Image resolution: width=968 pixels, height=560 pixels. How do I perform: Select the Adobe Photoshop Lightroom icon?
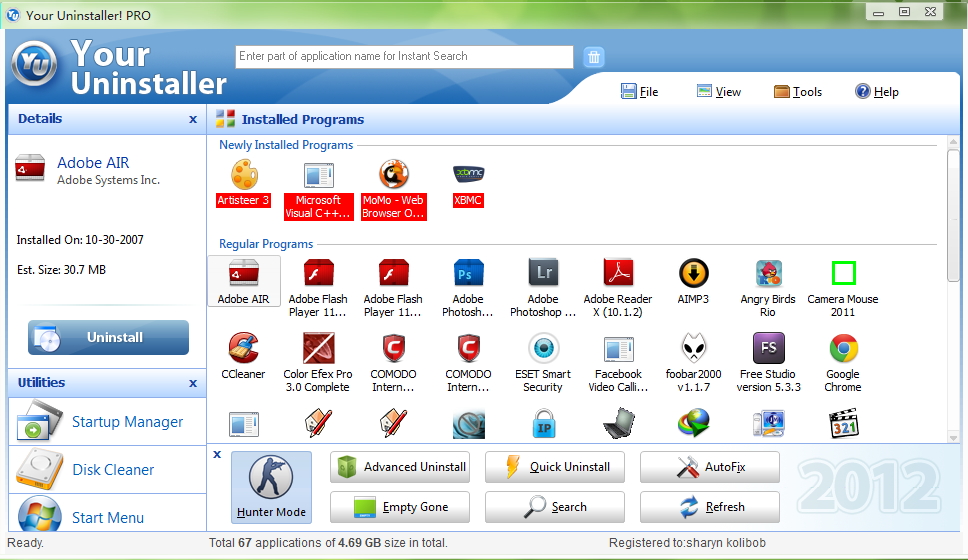pos(543,274)
